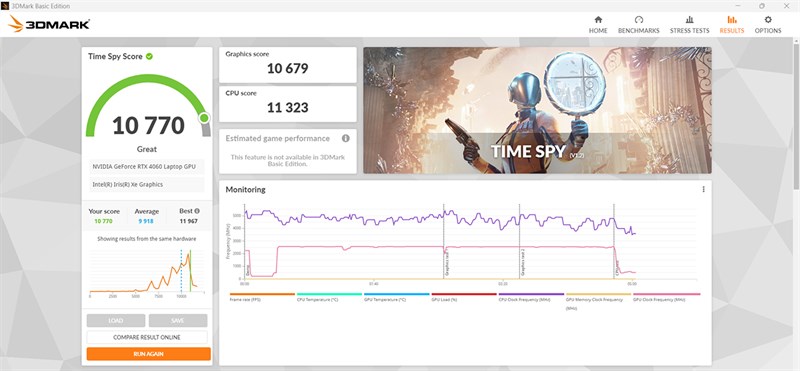Click the Graphics test 2 marker line
Viewport: 800px width, 371px height.
point(519,241)
